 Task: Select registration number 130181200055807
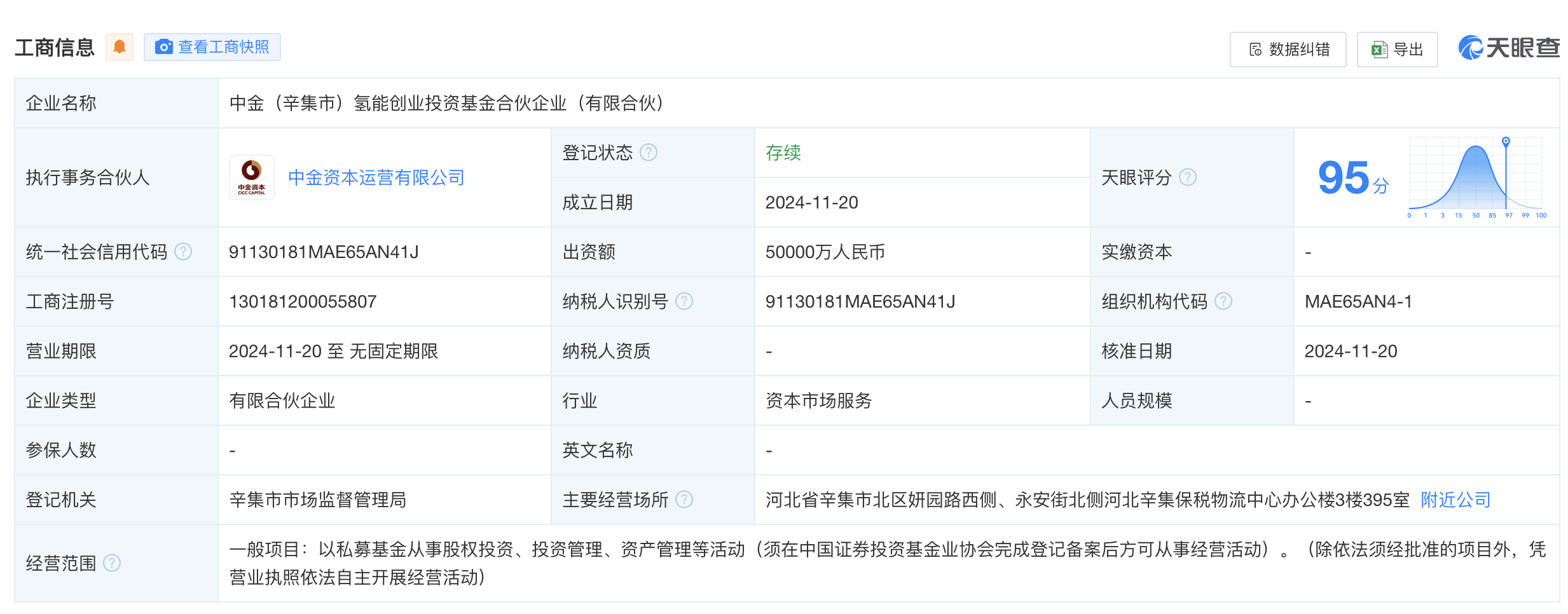[303, 301]
